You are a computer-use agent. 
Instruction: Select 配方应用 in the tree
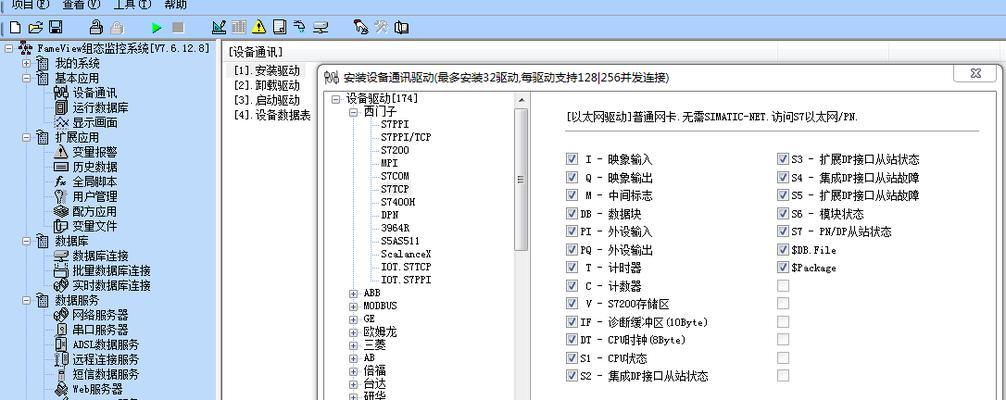click(94, 211)
